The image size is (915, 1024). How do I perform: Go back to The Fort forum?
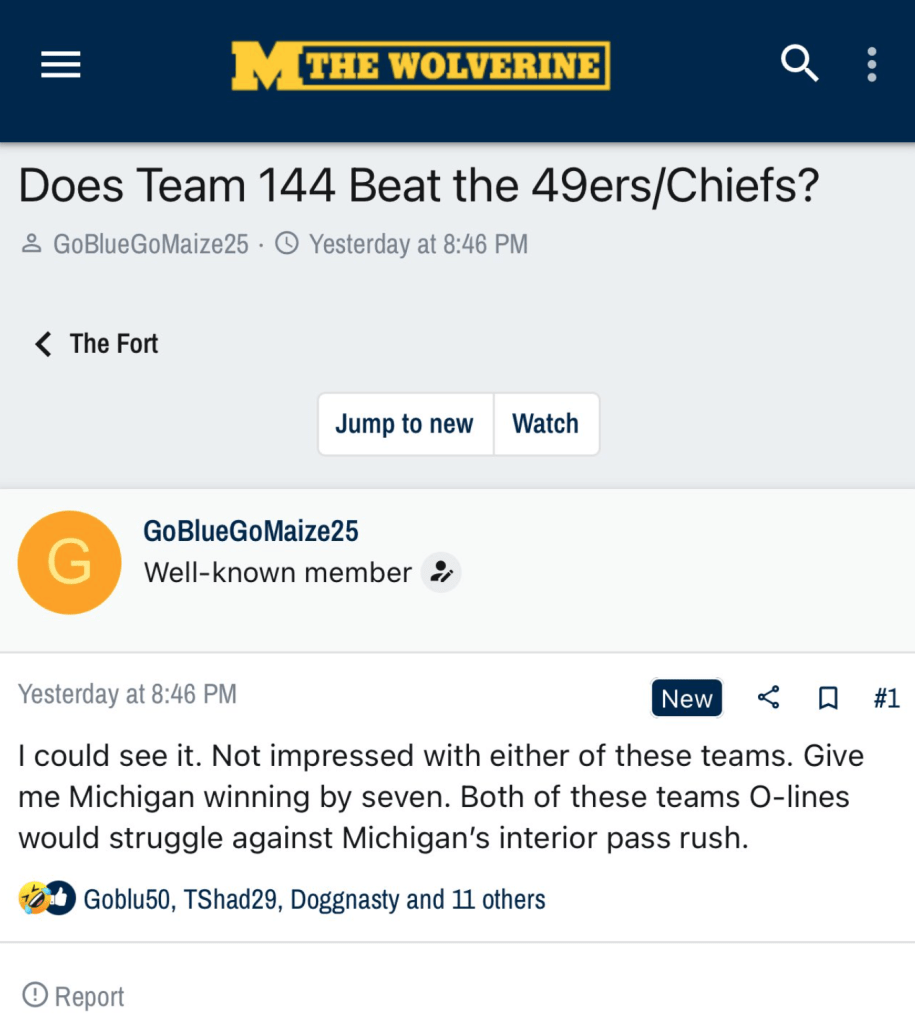coord(114,344)
